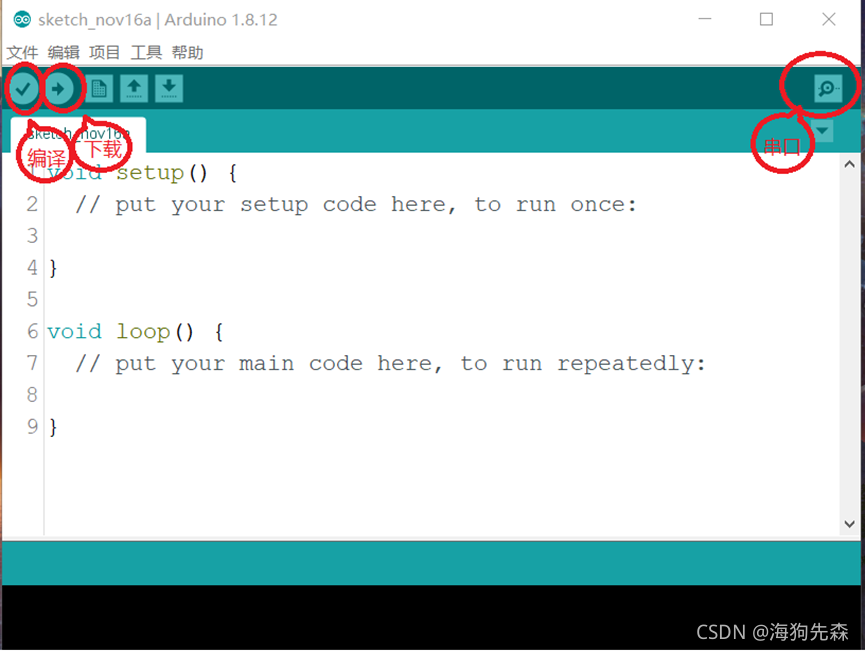Select the sketch_nov16a tab
The image size is (865, 651).
(x=78, y=134)
